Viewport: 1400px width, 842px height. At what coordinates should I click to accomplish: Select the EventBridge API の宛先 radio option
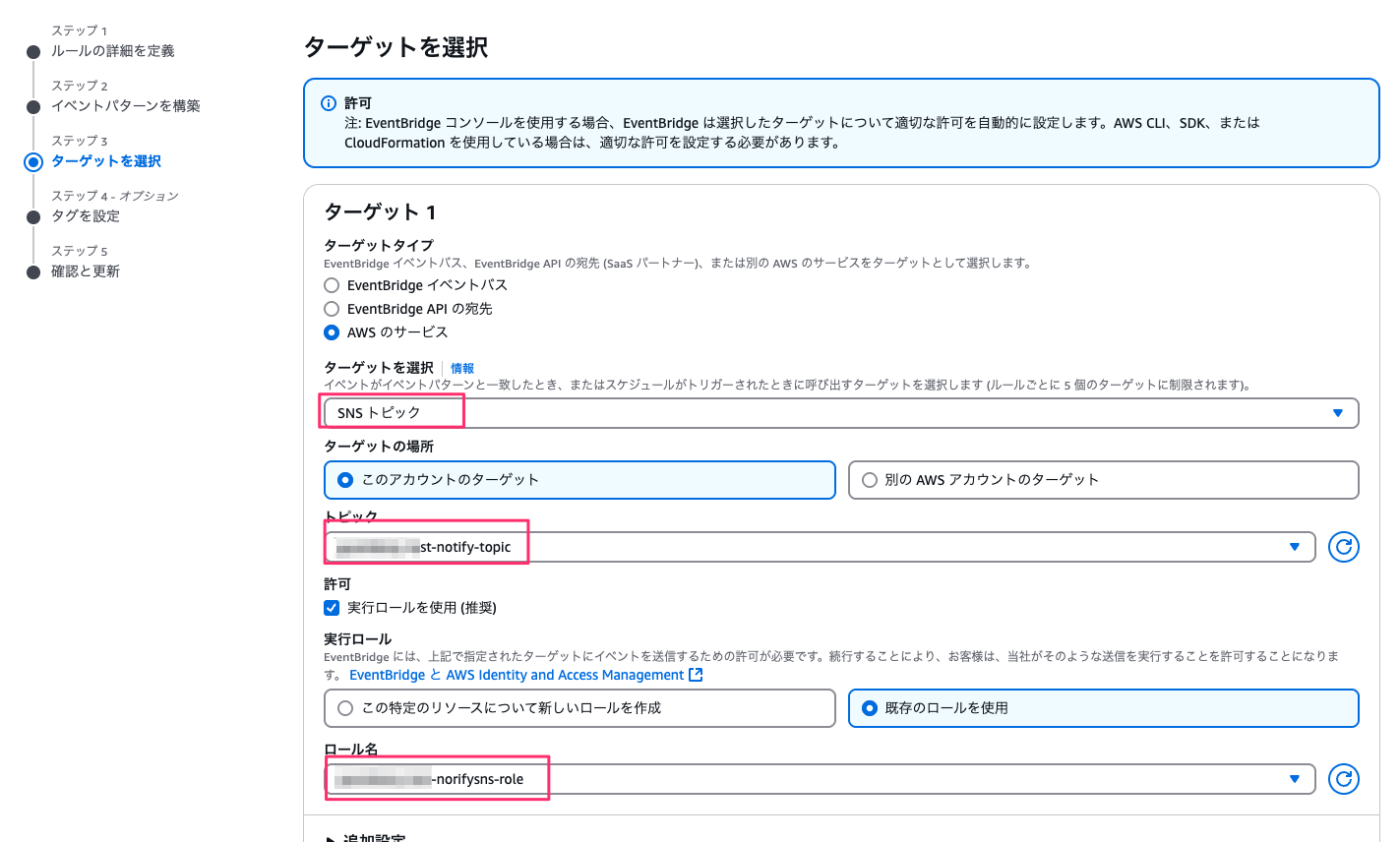332,309
